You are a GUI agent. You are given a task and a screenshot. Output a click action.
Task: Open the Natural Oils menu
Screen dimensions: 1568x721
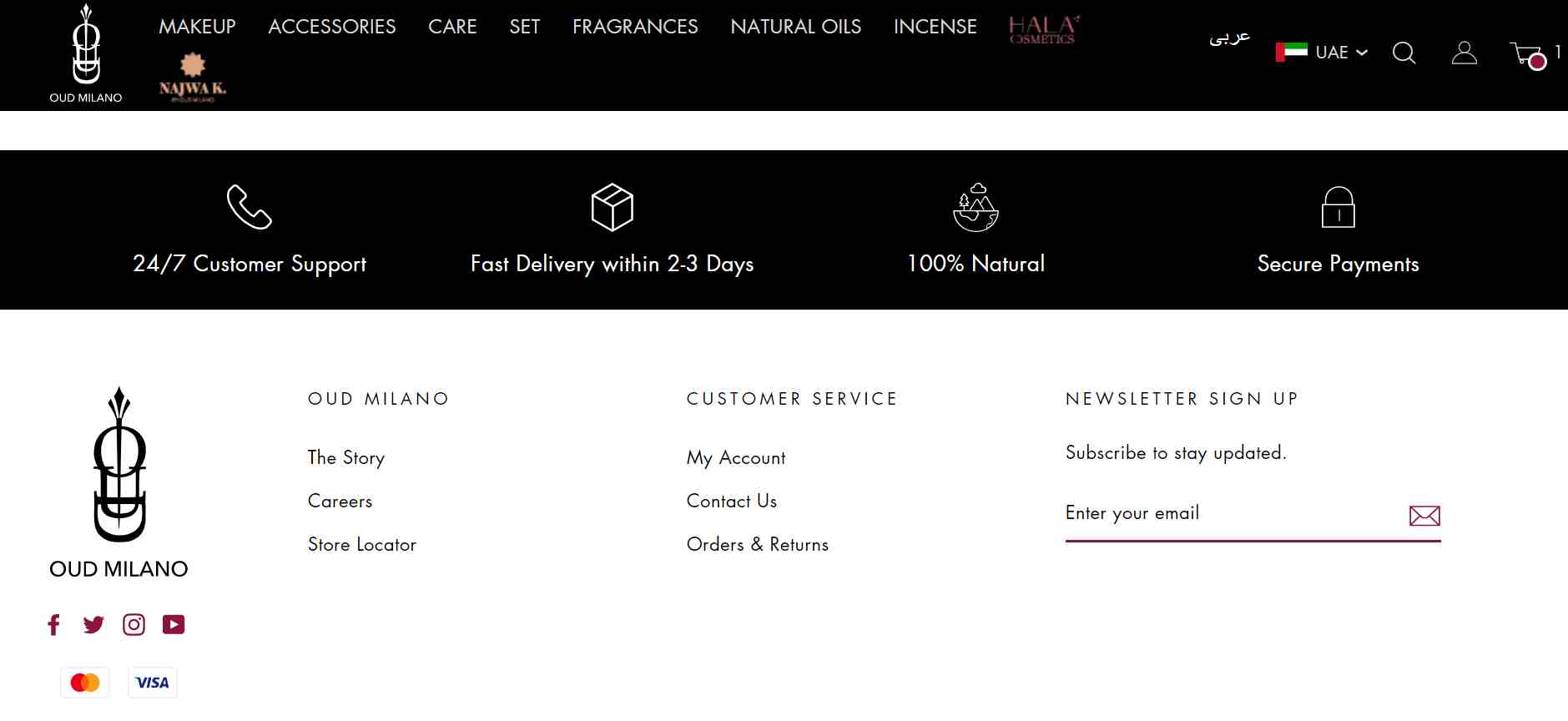[796, 27]
